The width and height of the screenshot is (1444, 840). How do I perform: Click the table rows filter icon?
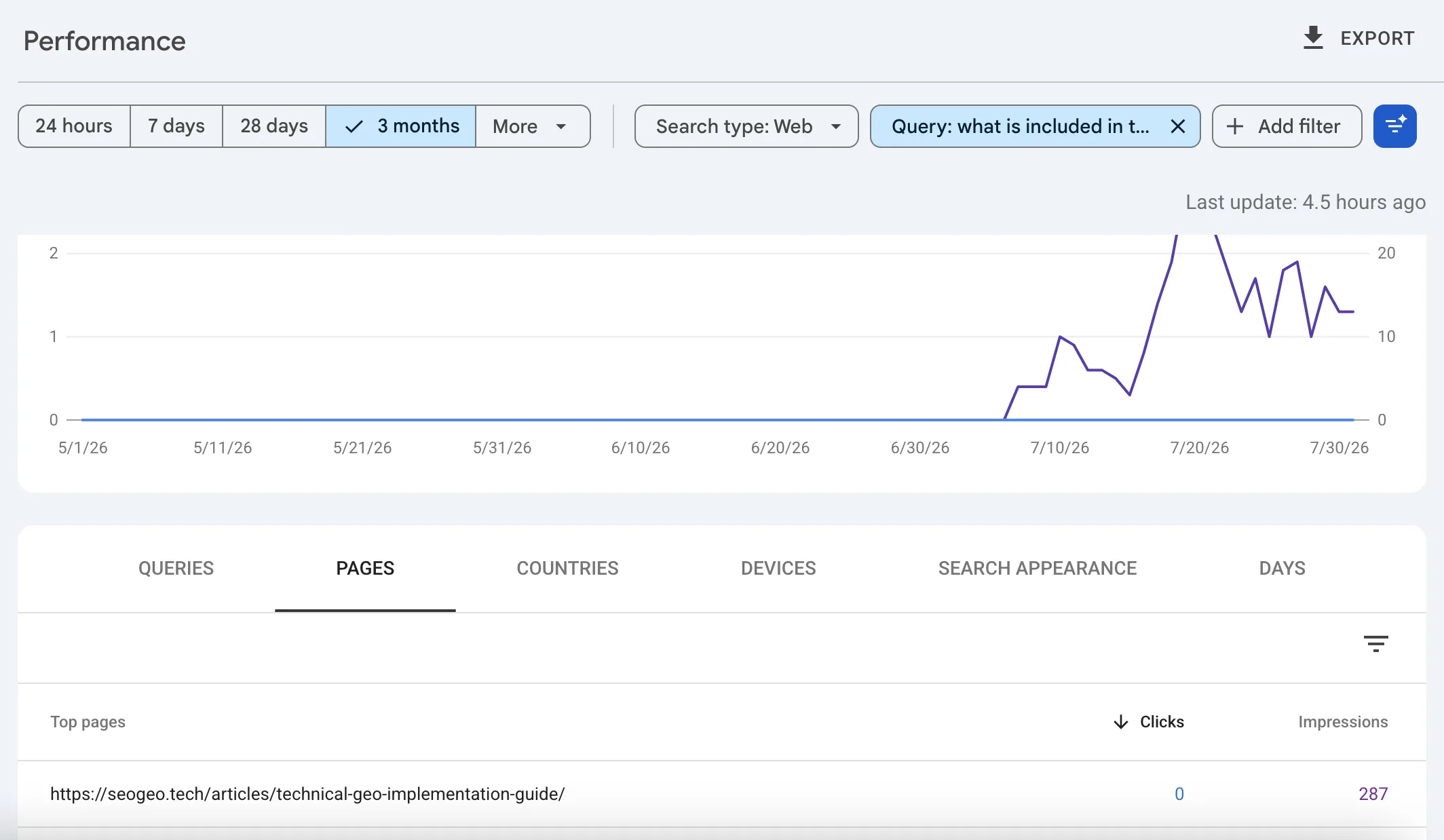tap(1375, 643)
